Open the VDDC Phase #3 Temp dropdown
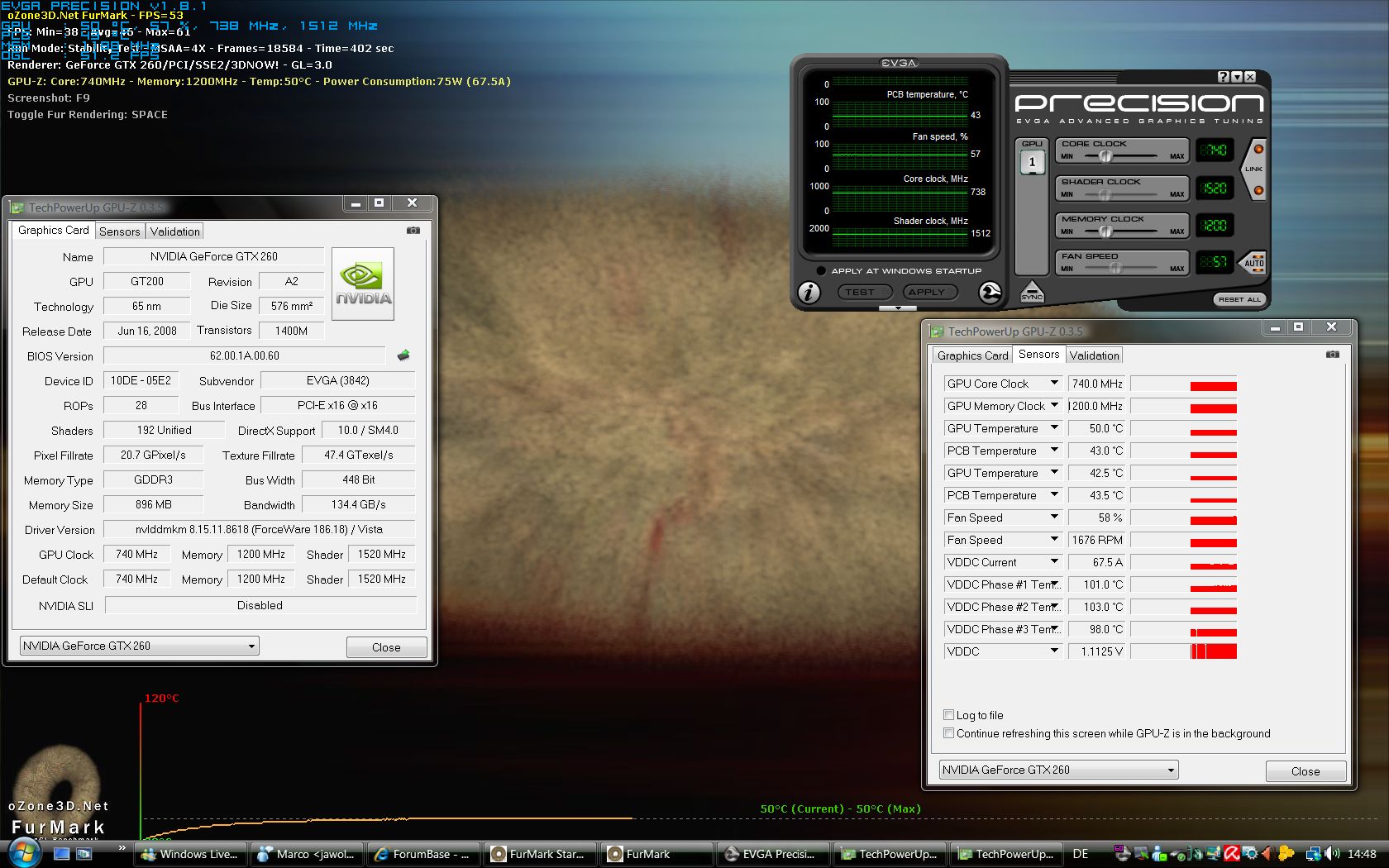This screenshot has width=1389, height=868. (1054, 628)
